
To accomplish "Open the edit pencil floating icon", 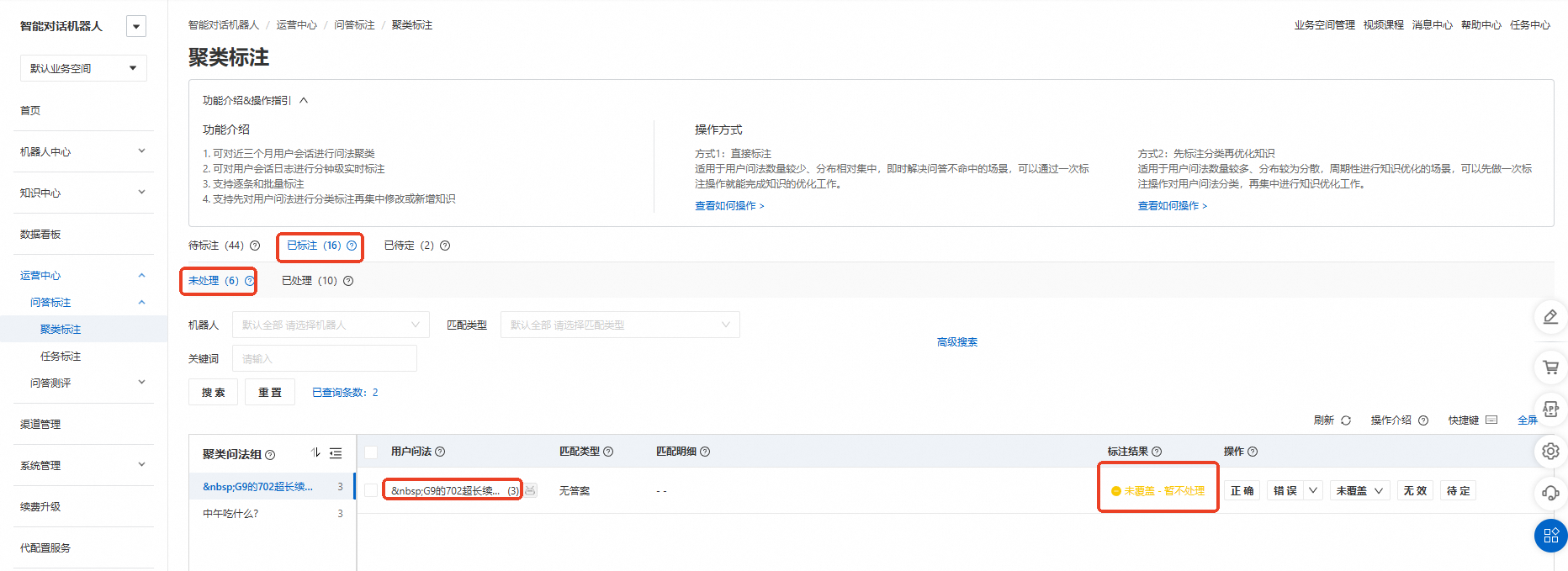I will (1551, 317).
